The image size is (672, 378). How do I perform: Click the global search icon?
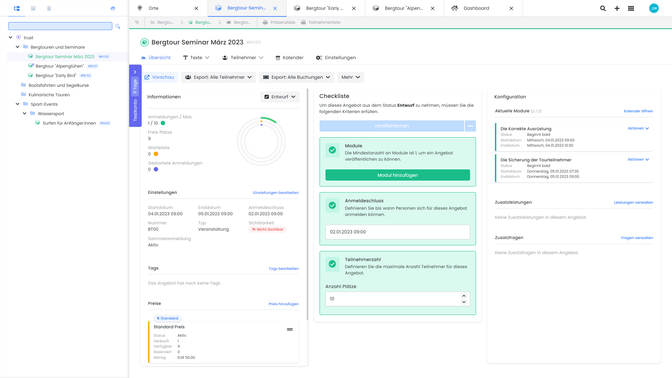pos(603,8)
